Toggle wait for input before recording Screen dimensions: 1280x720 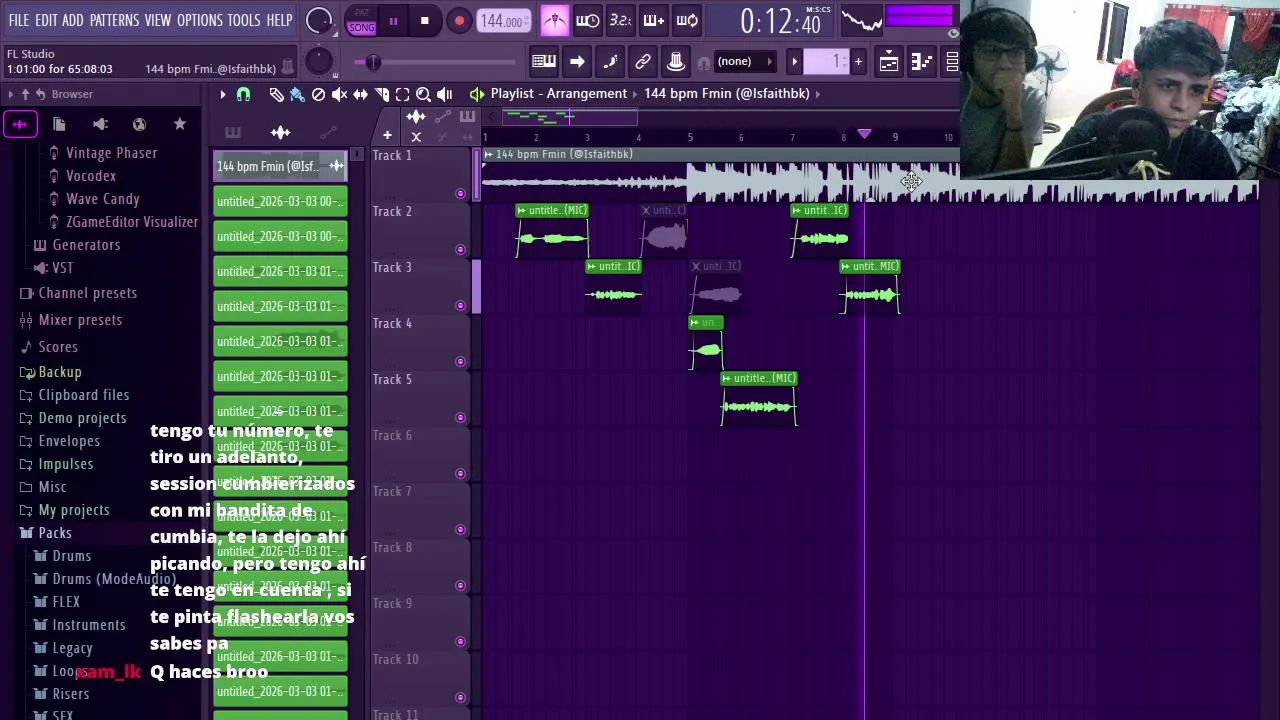[588, 20]
